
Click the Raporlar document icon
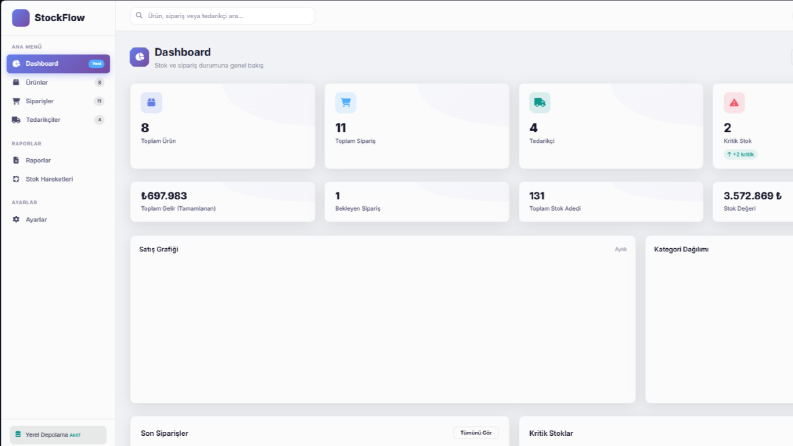(x=16, y=160)
